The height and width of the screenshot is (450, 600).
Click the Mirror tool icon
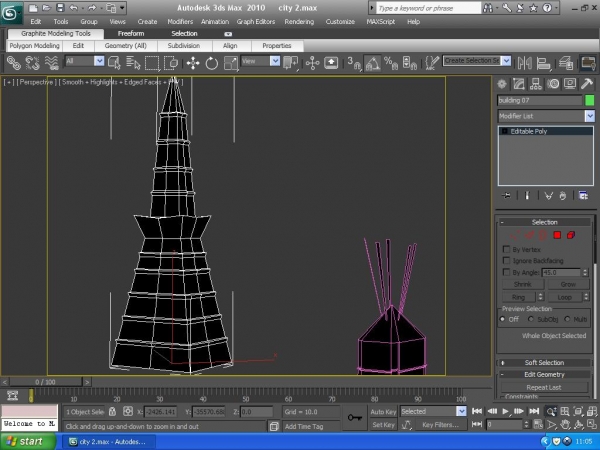[524, 63]
